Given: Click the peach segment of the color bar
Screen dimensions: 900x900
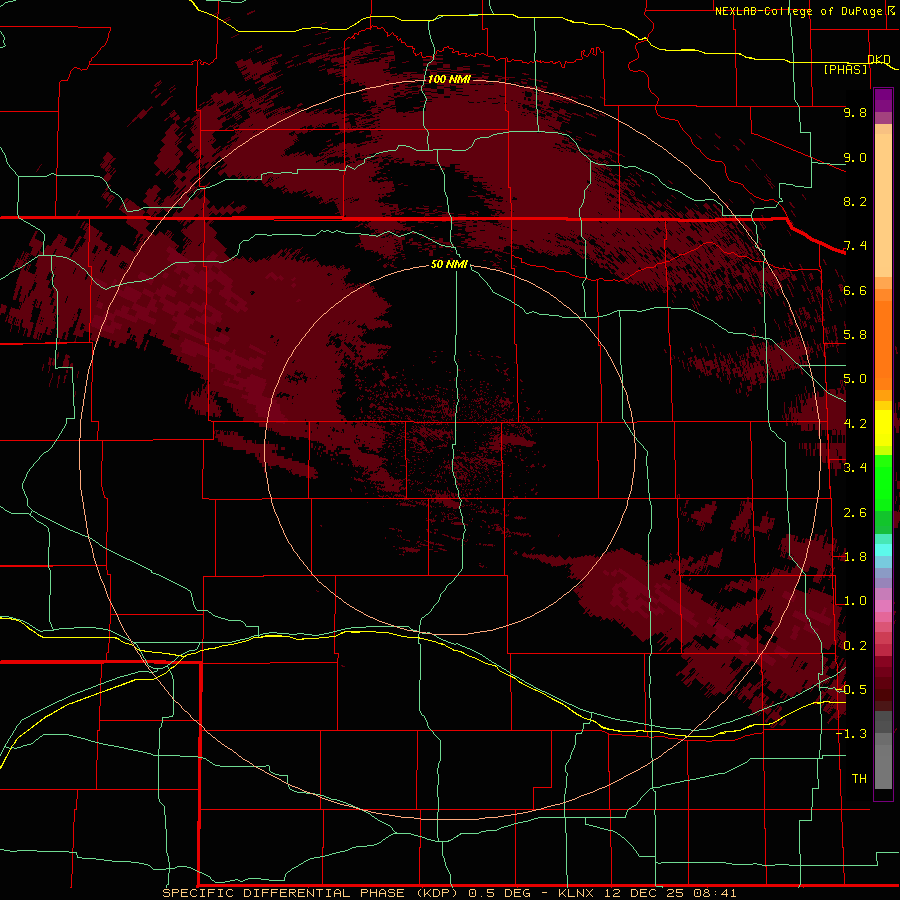Looking at the screenshot, I should [x=883, y=205].
